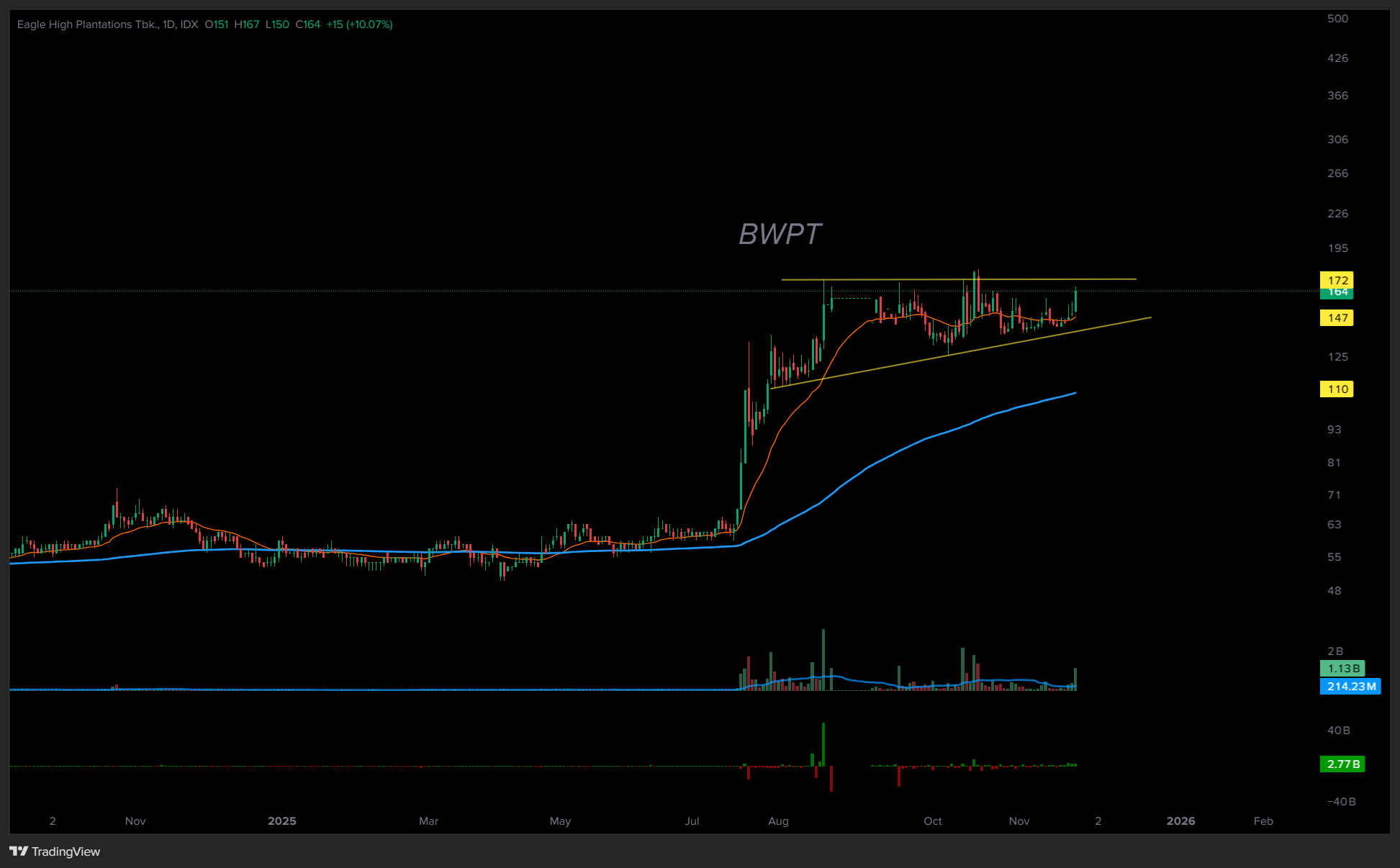
Task: Click the 1.13B volume value label
Action: tap(1342, 669)
